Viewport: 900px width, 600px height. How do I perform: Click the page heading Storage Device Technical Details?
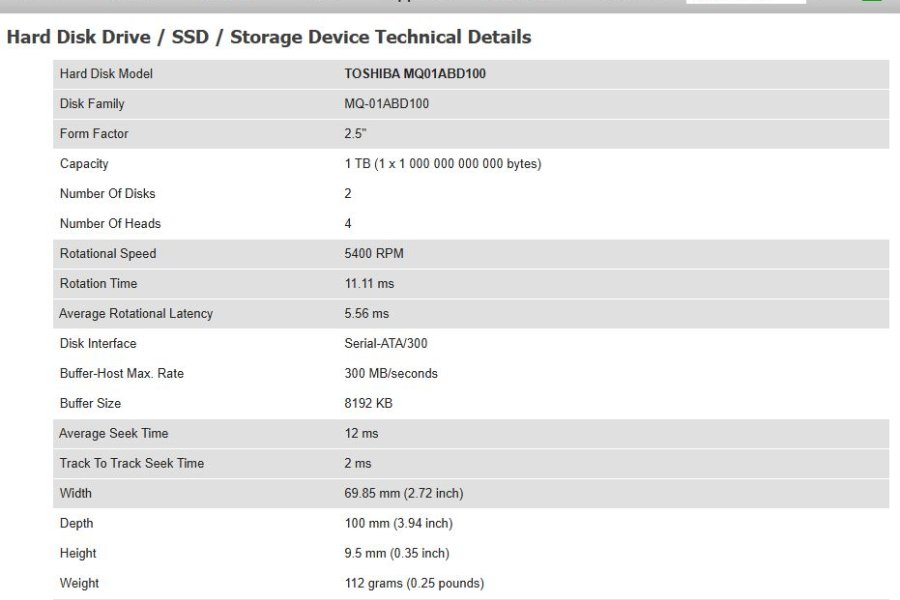(x=381, y=37)
